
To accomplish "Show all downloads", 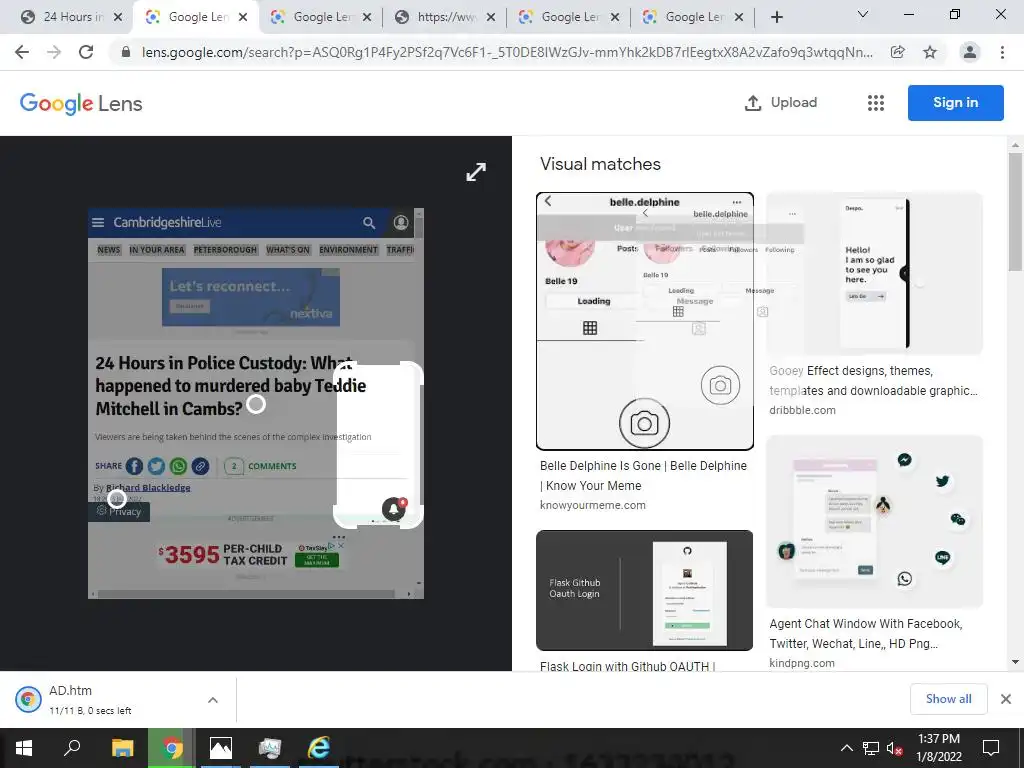I will [x=948, y=699].
